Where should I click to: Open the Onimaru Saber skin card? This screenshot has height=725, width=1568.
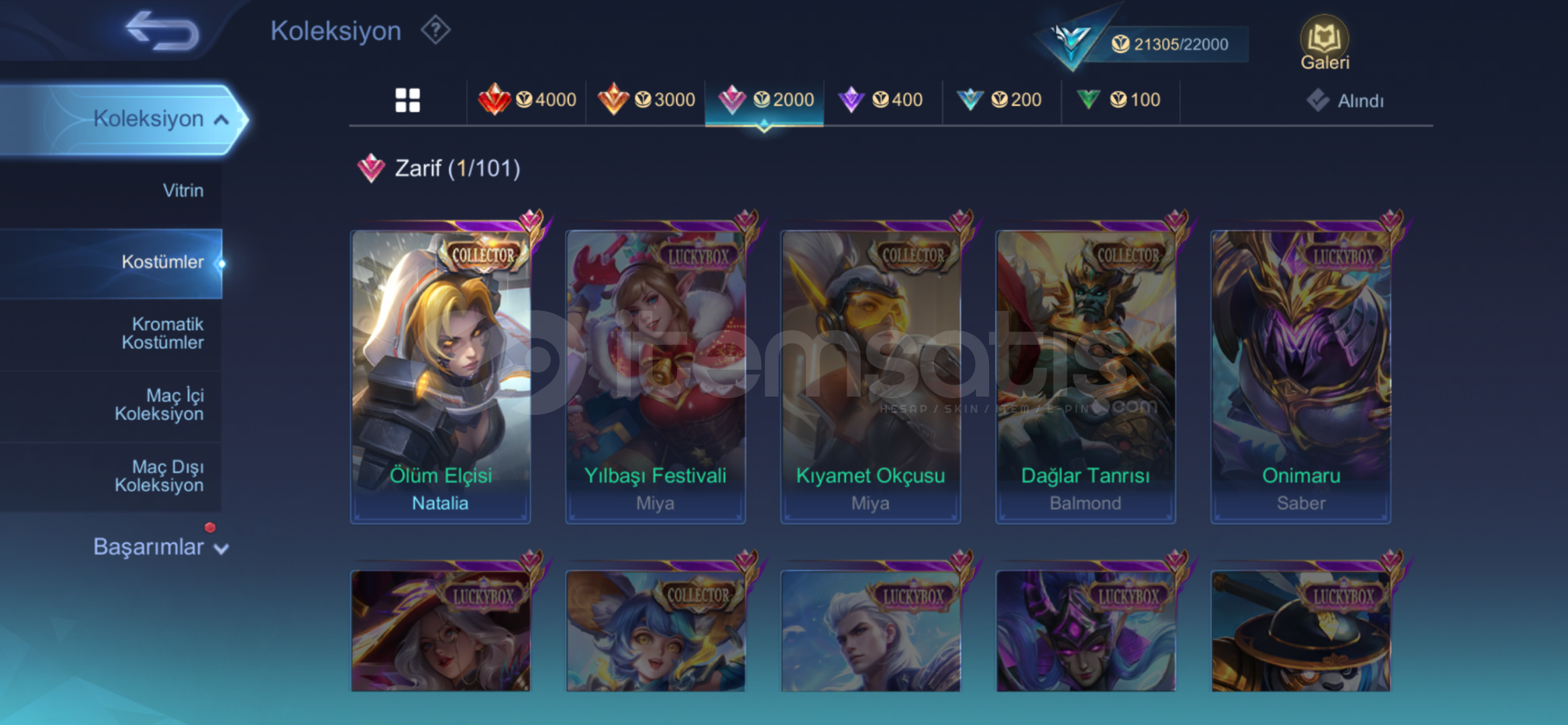click(1301, 376)
